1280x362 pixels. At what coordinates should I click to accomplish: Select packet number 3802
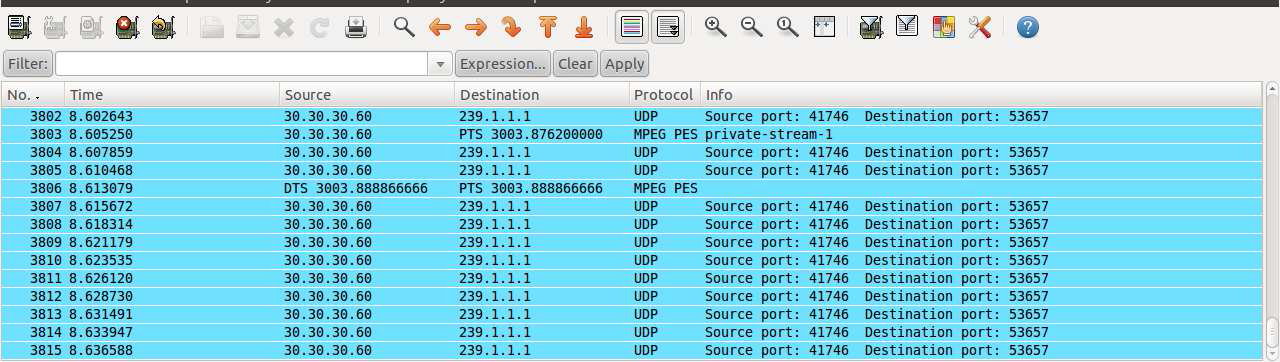632,116
